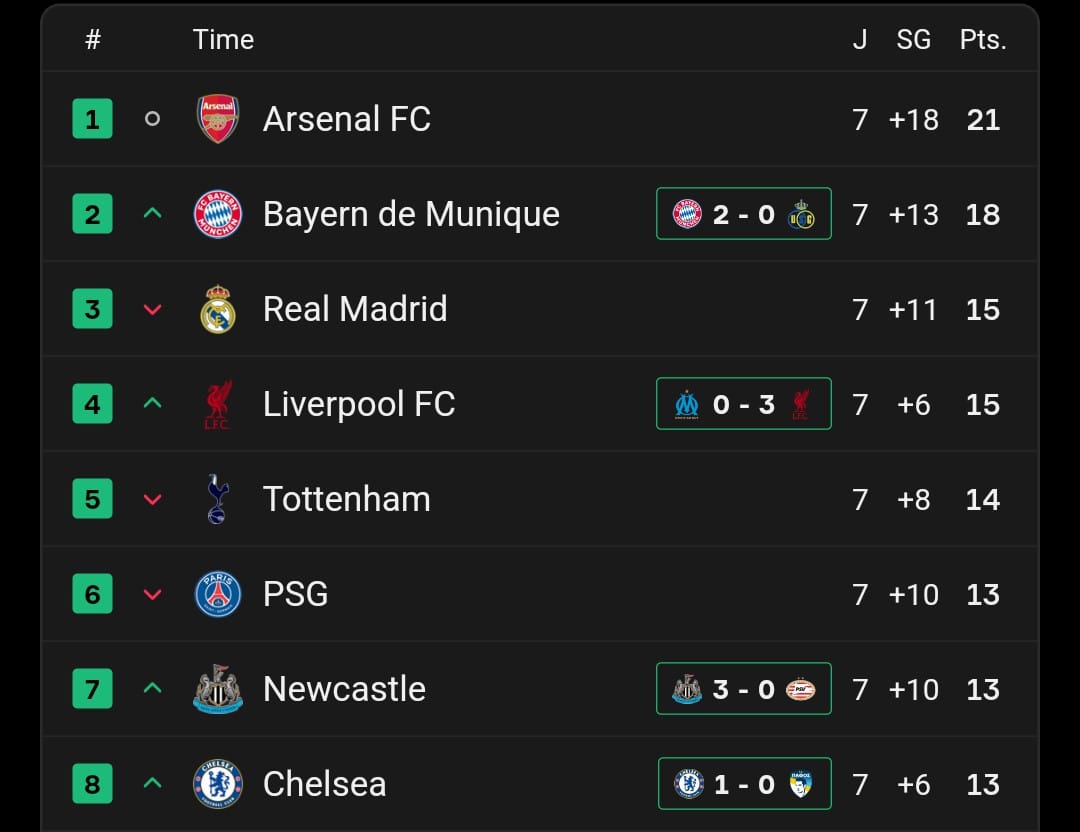Select the Tottenham team name
1080x832 pixels.
(346, 499)
